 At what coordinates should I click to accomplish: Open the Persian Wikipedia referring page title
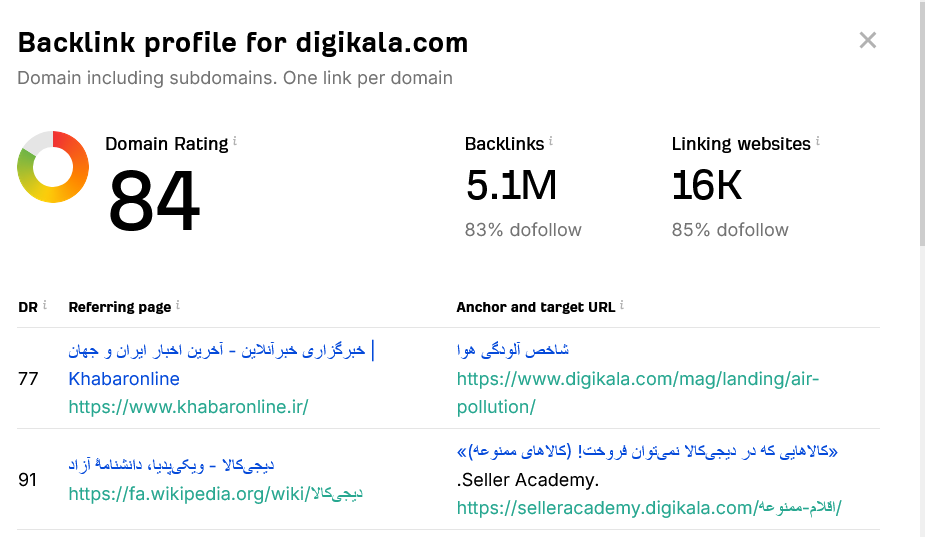[171, 466]
